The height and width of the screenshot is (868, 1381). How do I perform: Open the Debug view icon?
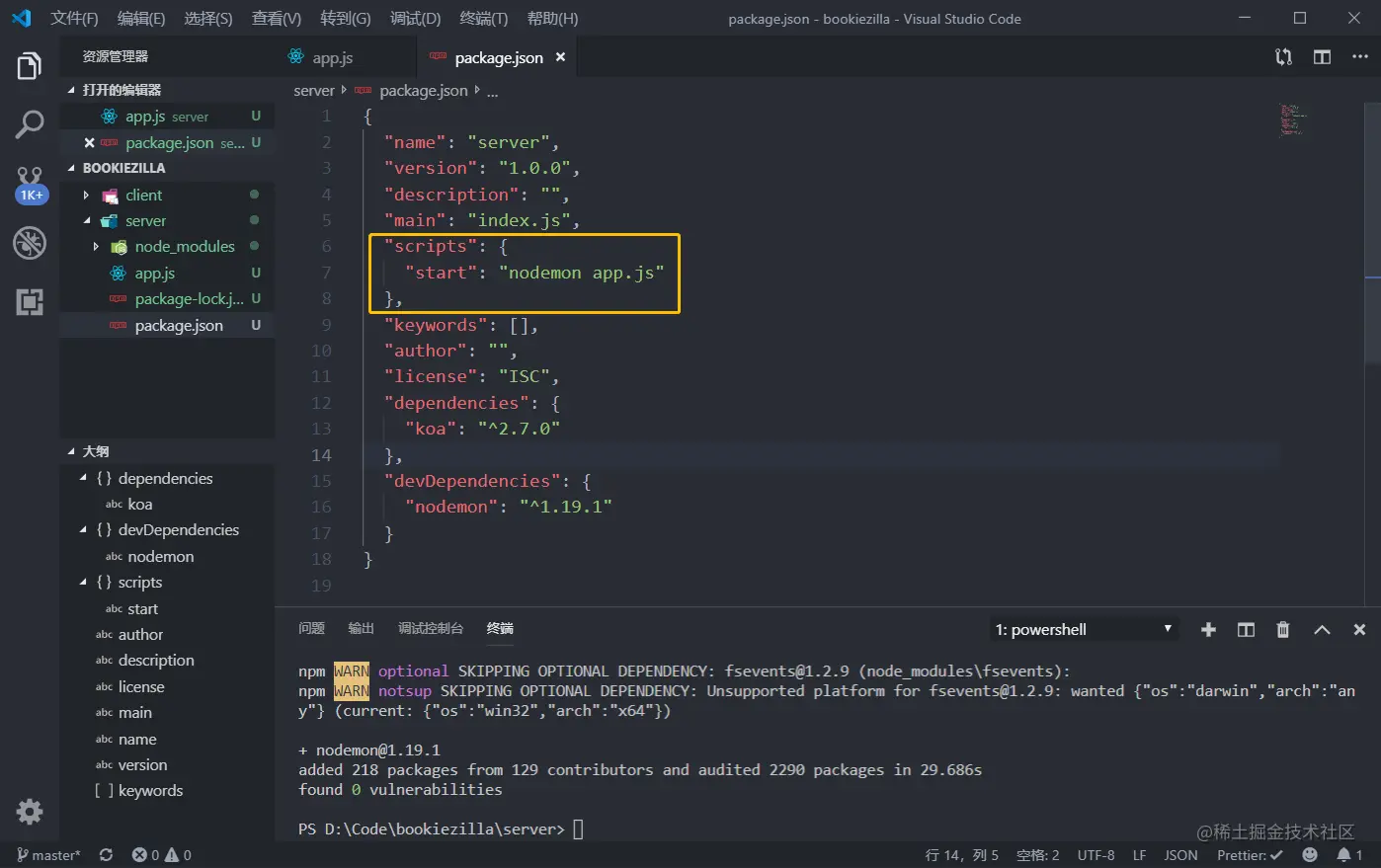coord(30,242)
